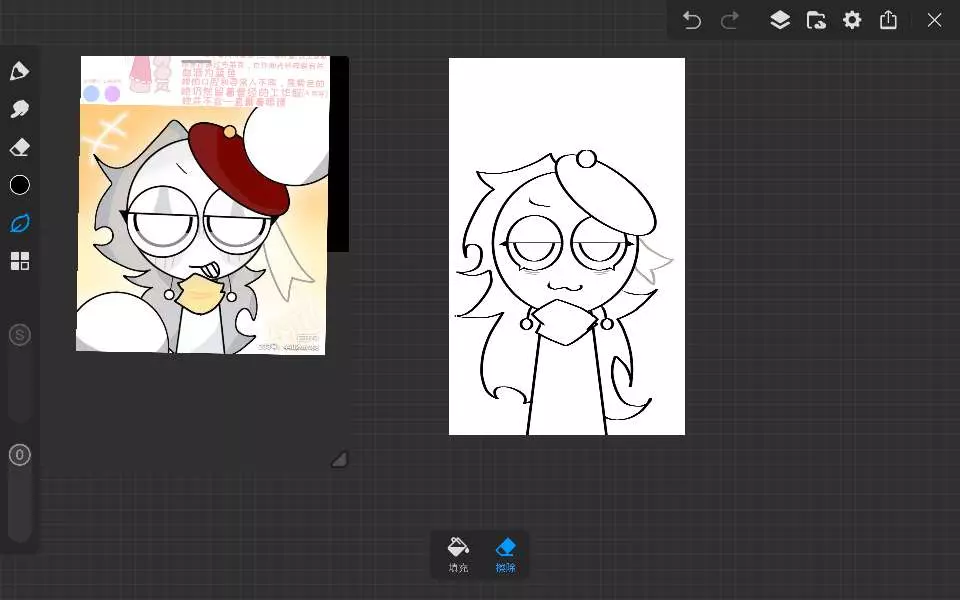Click the white line-art drawing canvas
The image size is (960, 600).
[x=566, y=246]
